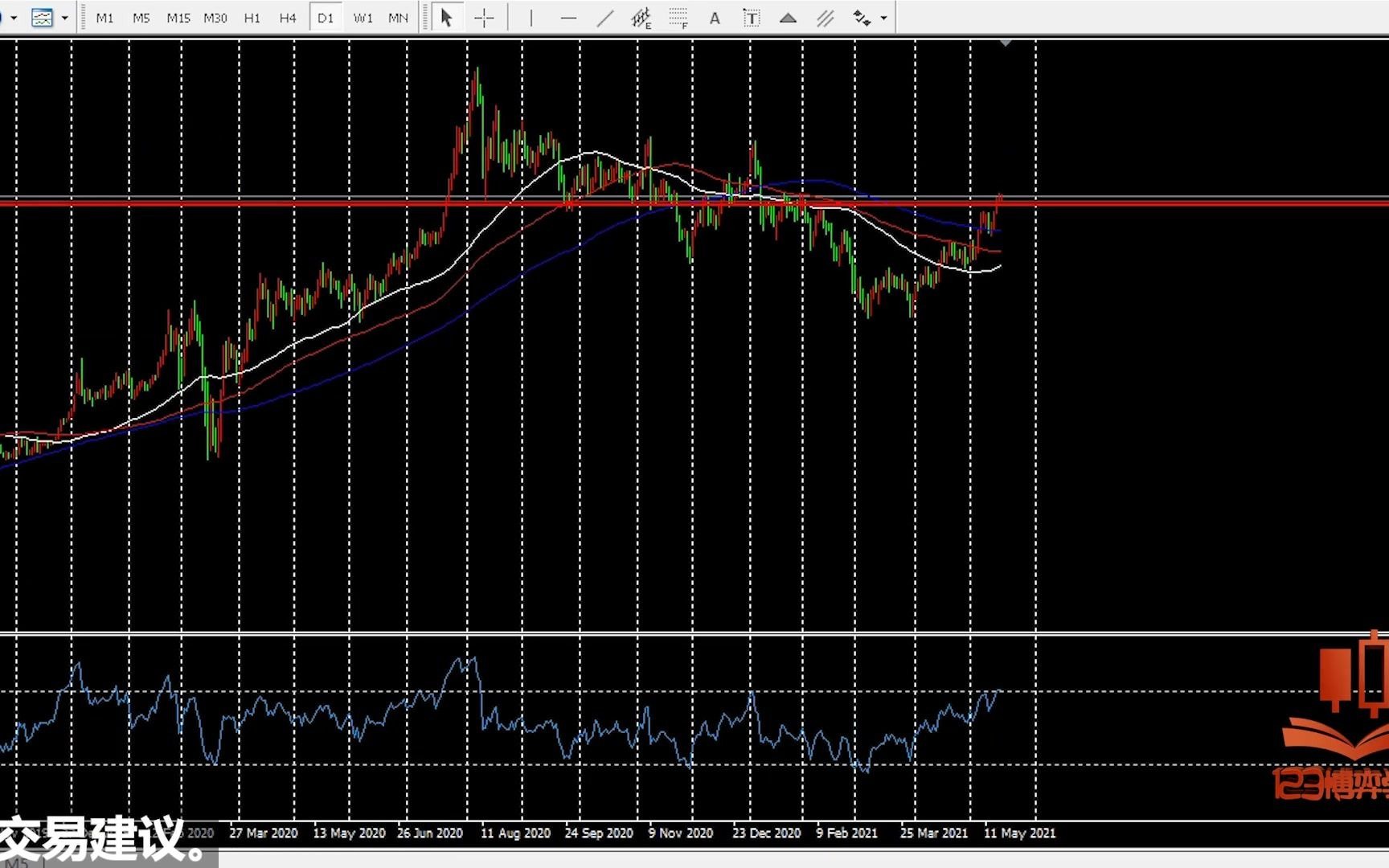
Task: Click the 11 May 2021 date label
Action: point(1019,833)
